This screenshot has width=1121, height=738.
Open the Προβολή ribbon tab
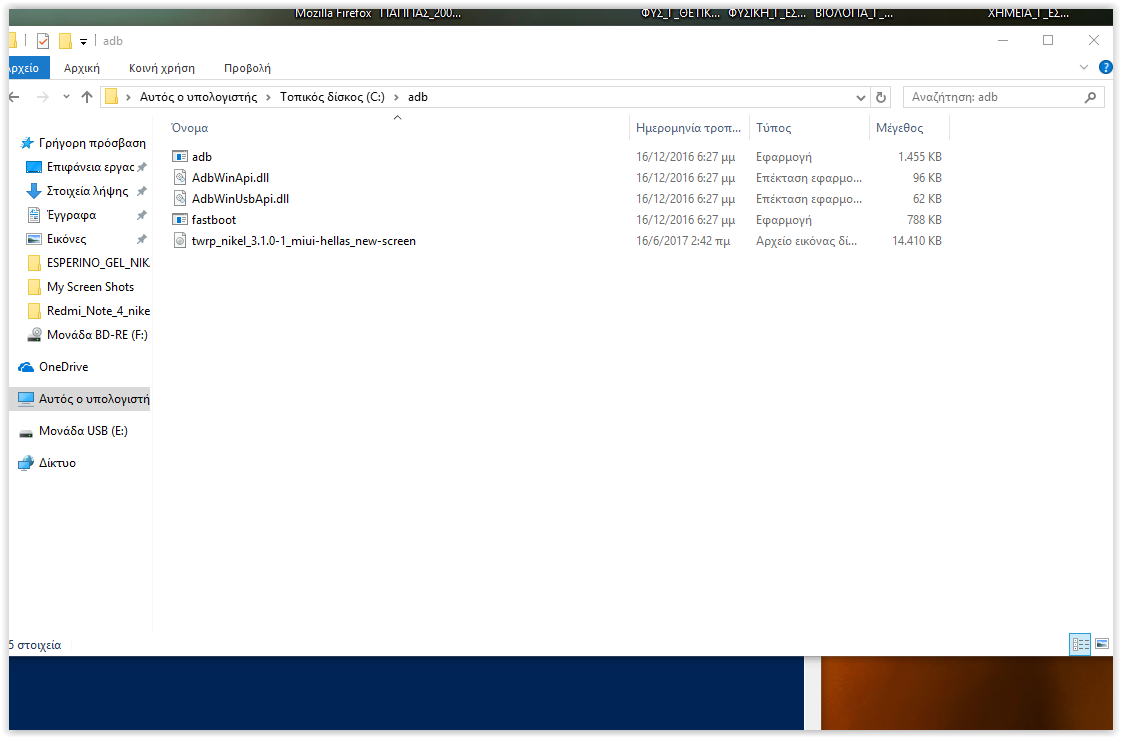click(x=247, y=68)
